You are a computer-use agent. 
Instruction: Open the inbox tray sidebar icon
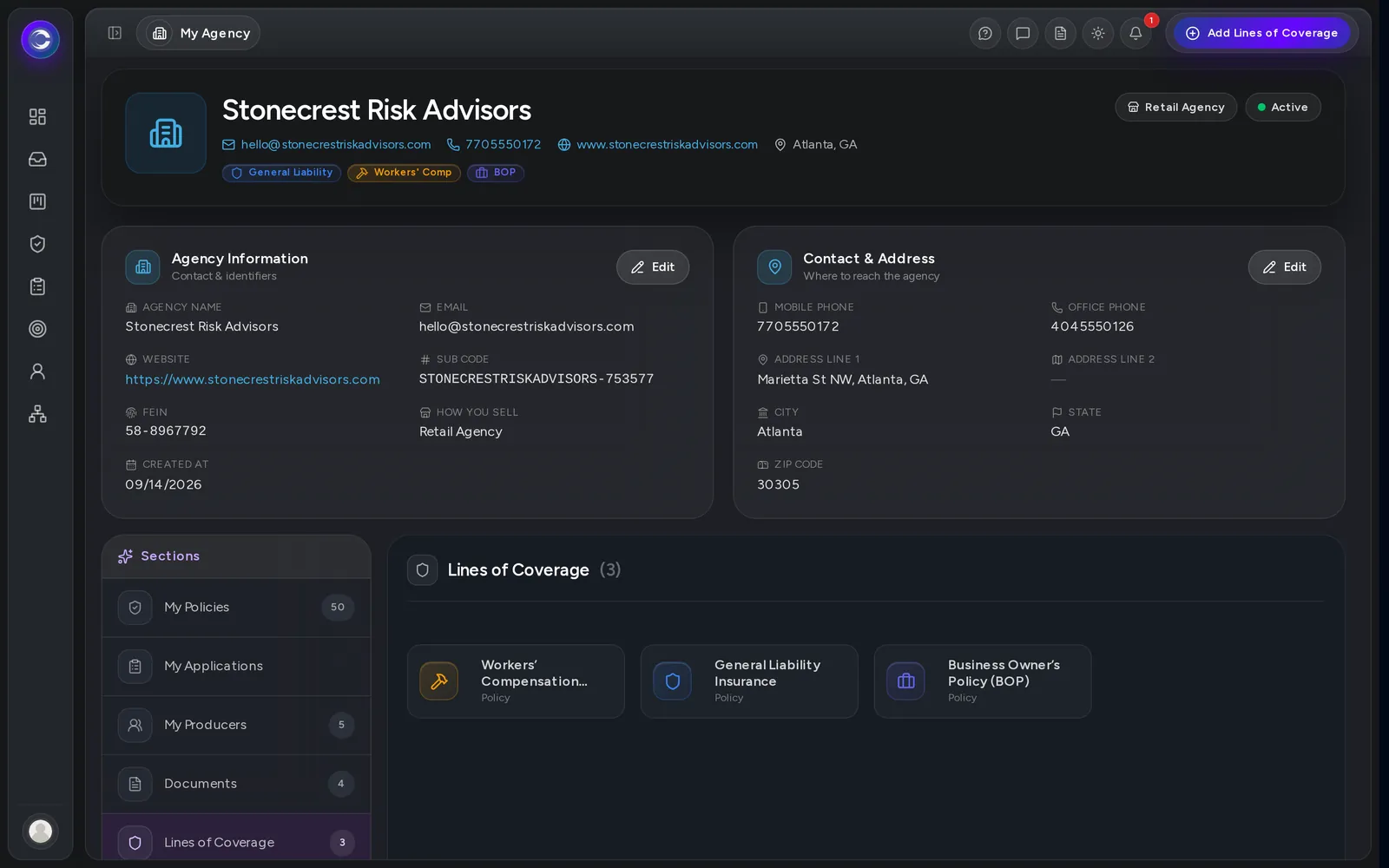[x=37, y=159]
